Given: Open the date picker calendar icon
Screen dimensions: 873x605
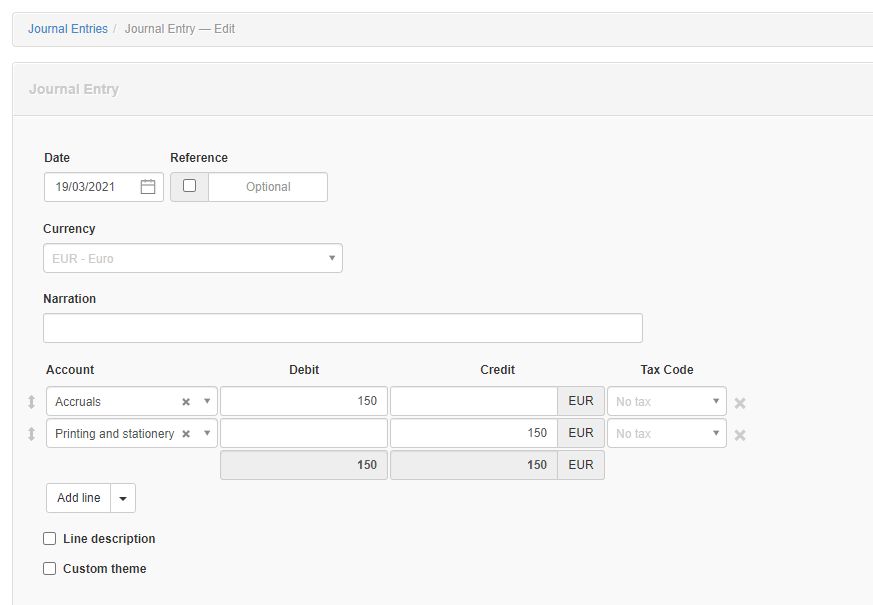Looking at the screenshot, I should coord(148,186).
